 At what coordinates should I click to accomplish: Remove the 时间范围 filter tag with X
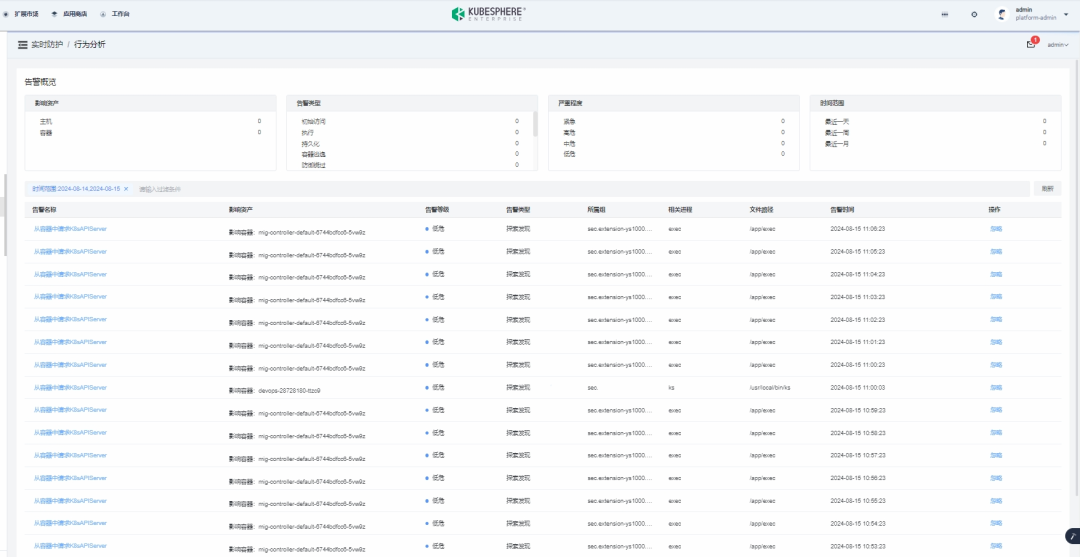(126, 188)
